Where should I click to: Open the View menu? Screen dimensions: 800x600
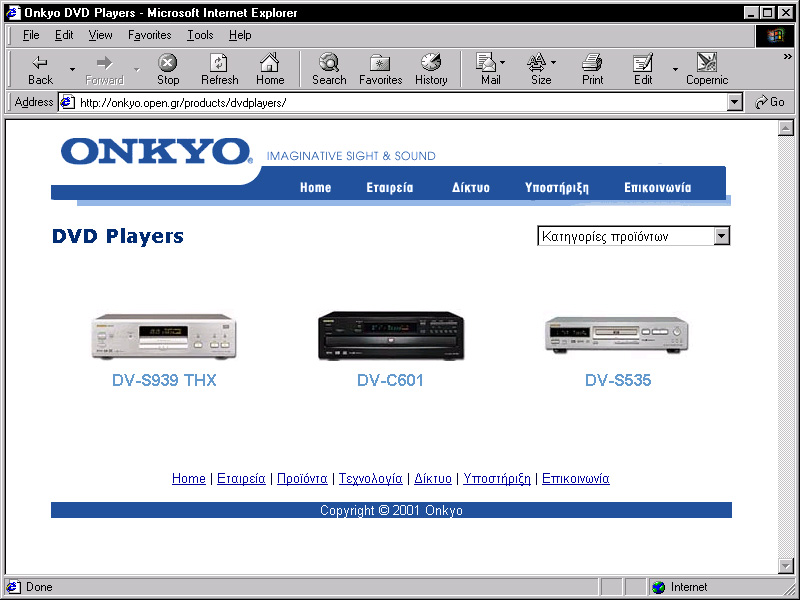click(x=100, y=35)
